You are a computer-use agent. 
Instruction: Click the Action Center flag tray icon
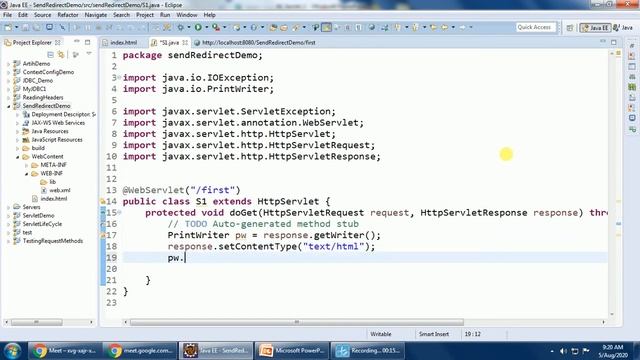586,351
